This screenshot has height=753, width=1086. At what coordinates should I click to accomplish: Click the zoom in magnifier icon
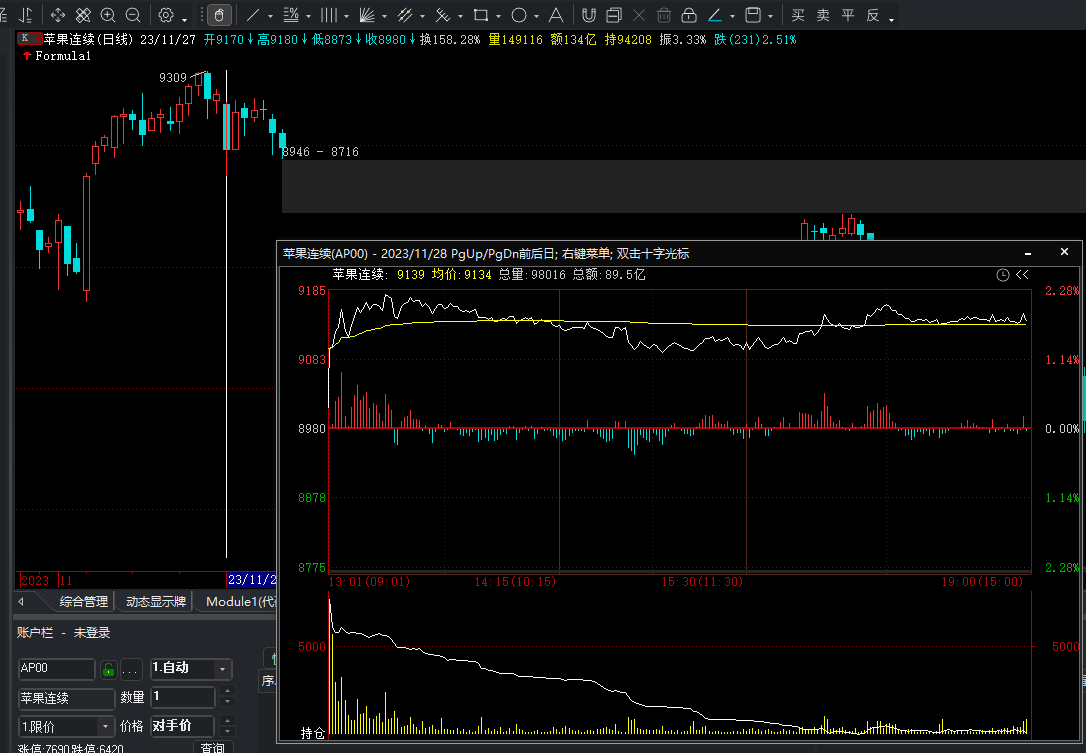[108, 15]
